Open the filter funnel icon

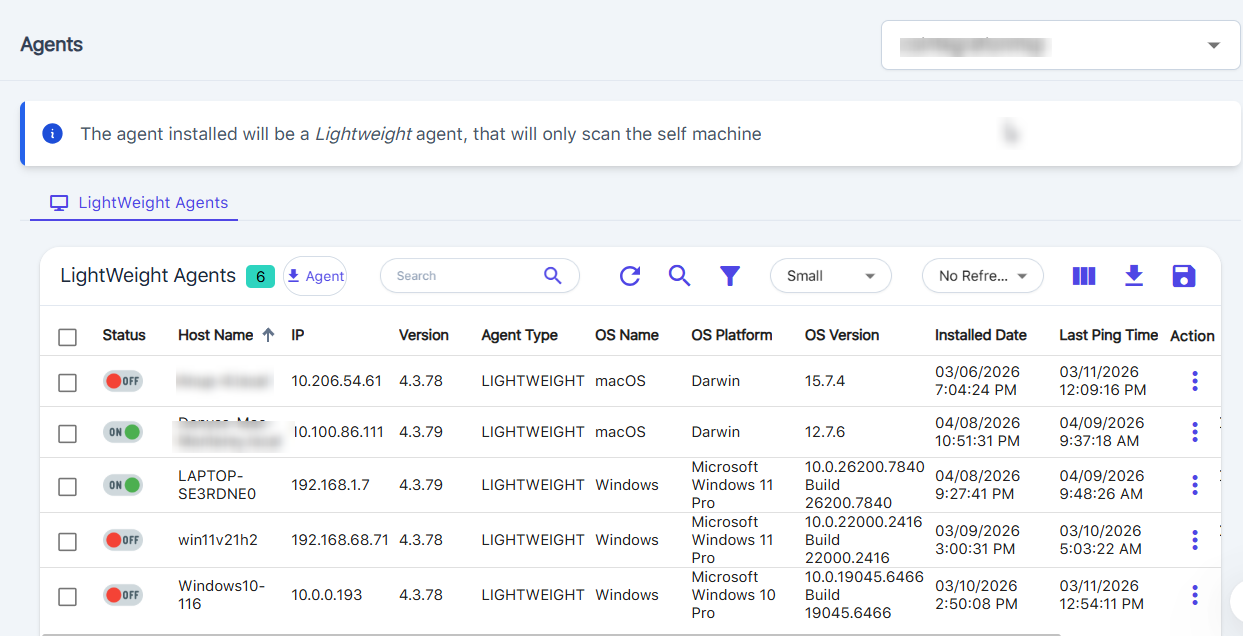point(730,276)
